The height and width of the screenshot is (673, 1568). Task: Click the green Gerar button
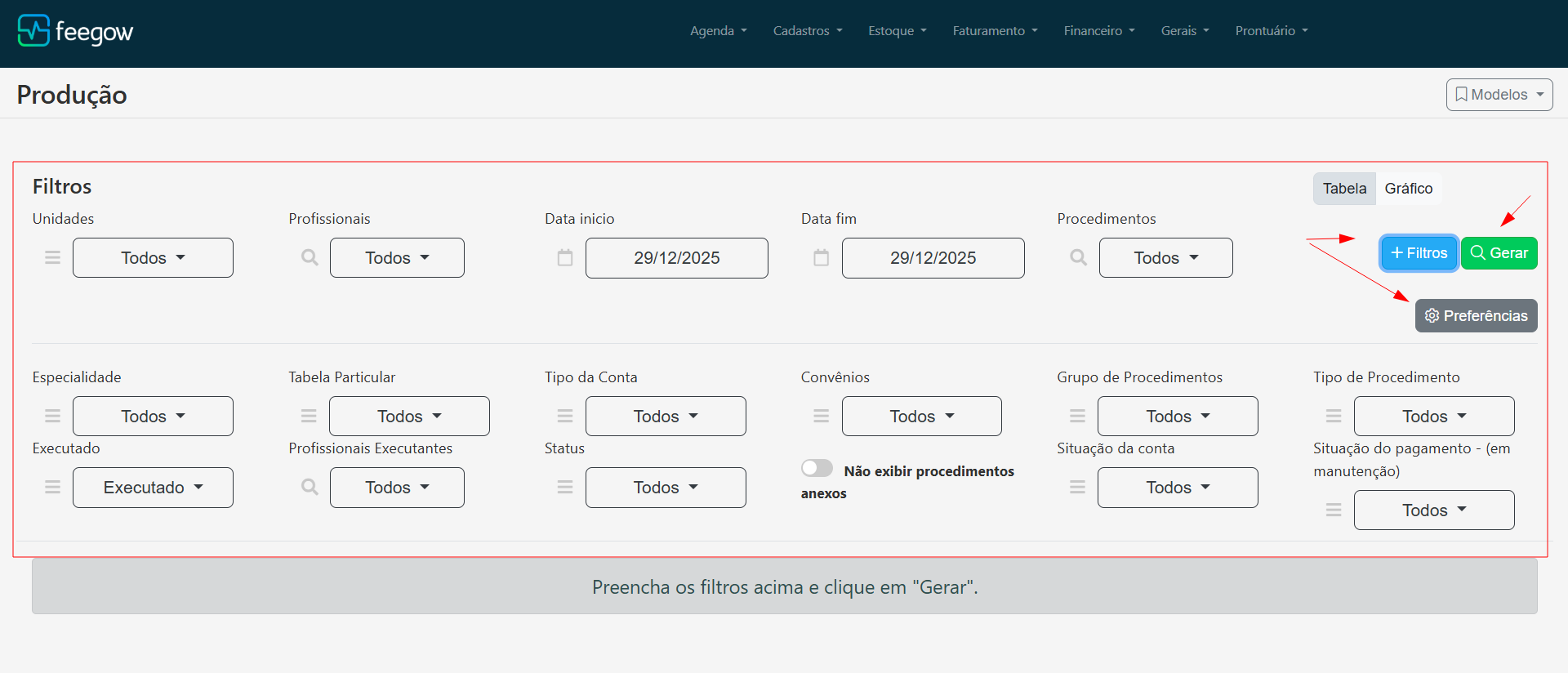click(1499, 253)
